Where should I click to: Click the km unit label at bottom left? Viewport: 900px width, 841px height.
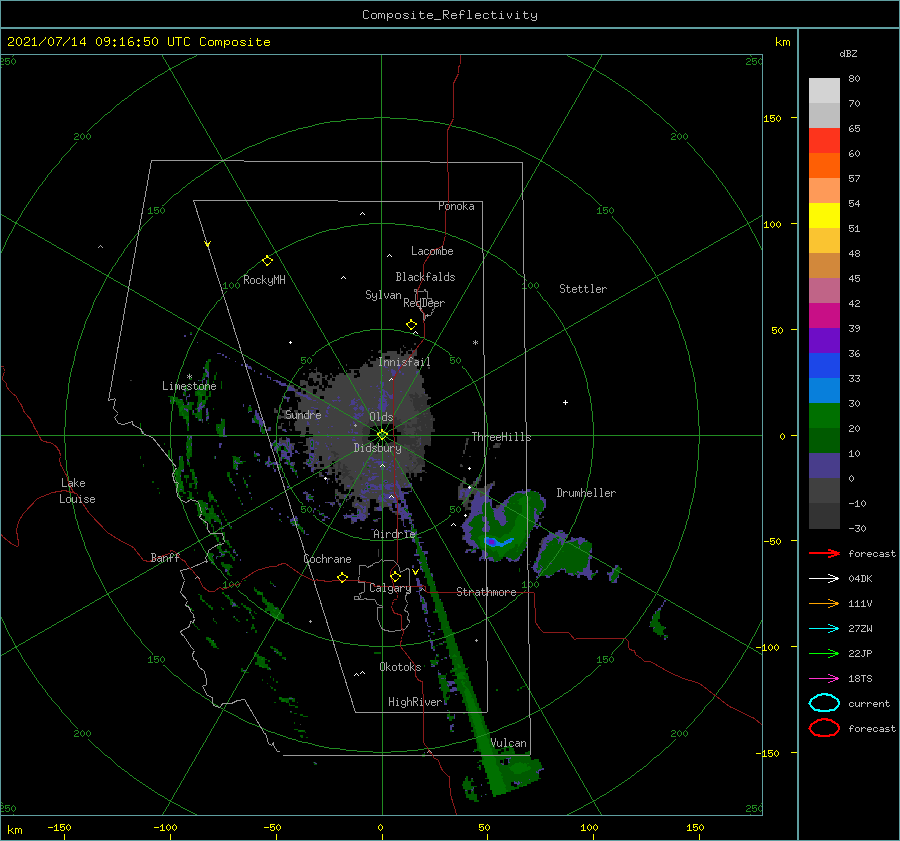pyautogui.click(x=15, y=830)
